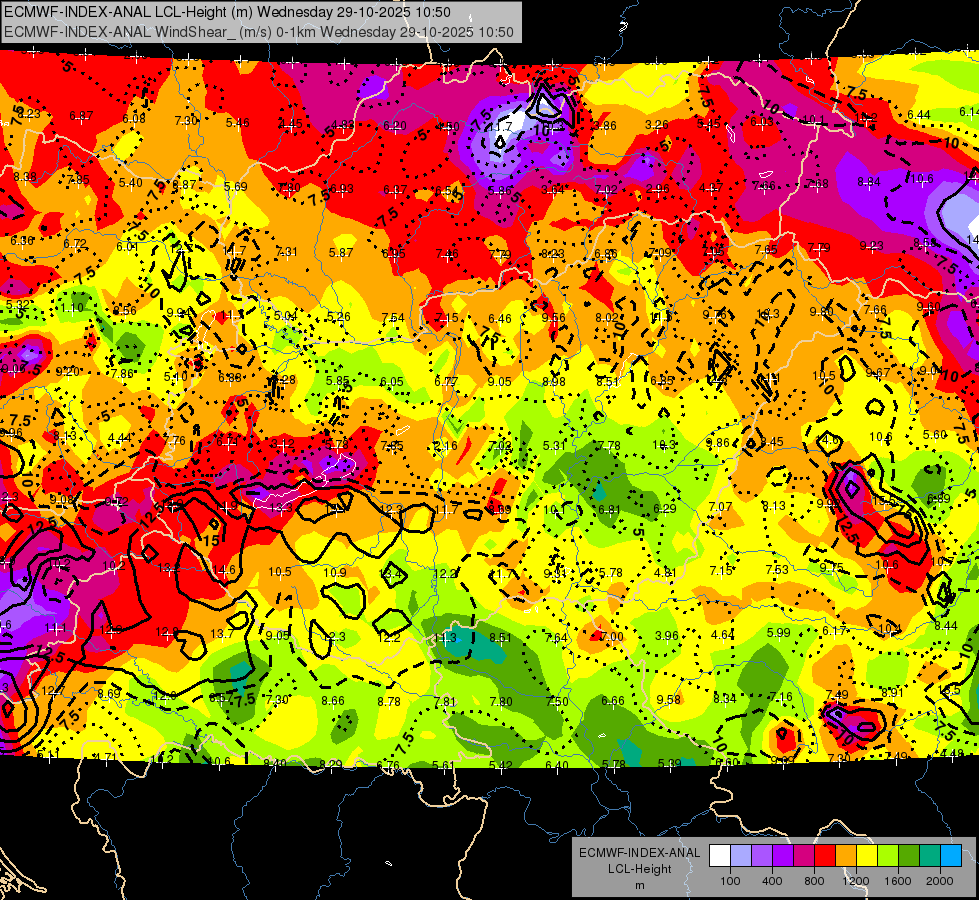This screenshot has width=979, height=900.
Task: Click LCL-Height label in legend box
Action: [x=639, y=869]
